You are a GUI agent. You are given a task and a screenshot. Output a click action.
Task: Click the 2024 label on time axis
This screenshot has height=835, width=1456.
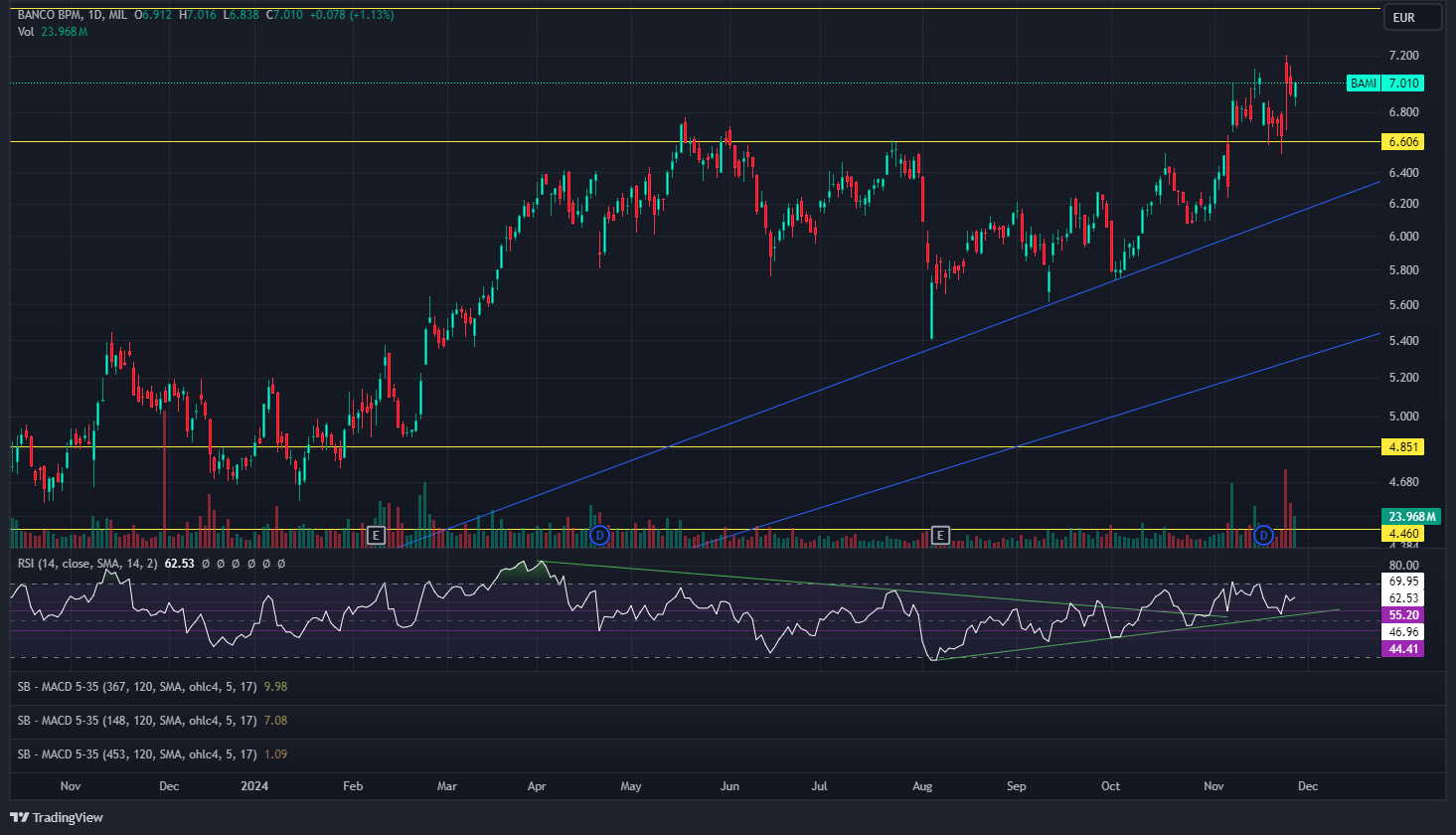click(x=254, y=786)
